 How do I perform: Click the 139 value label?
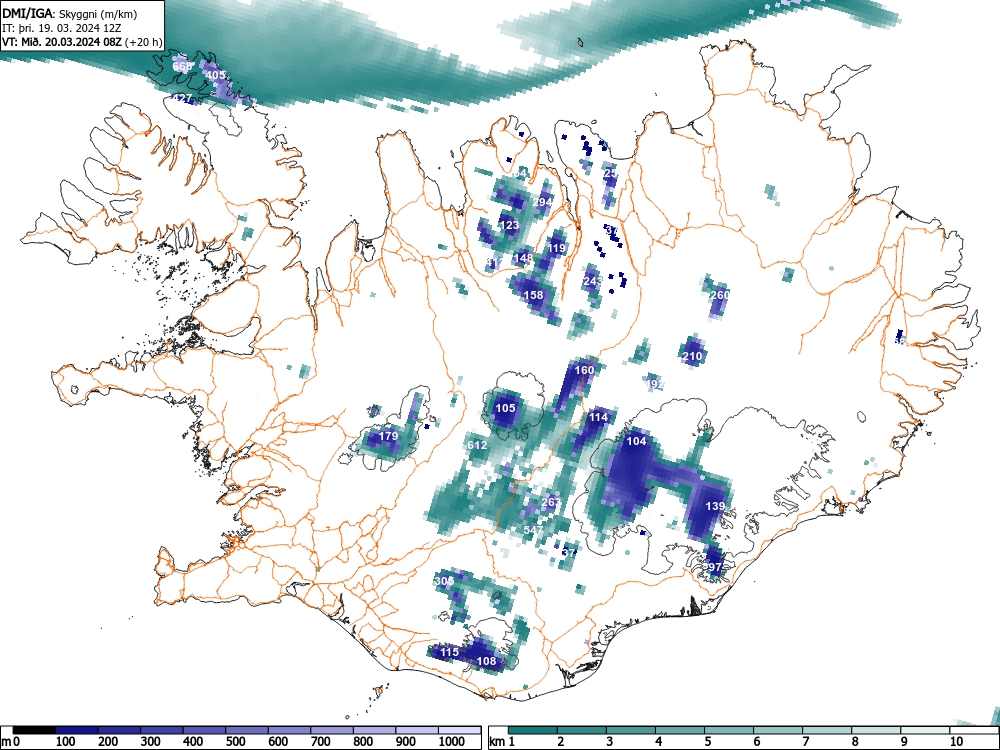(x=715, y=506)
